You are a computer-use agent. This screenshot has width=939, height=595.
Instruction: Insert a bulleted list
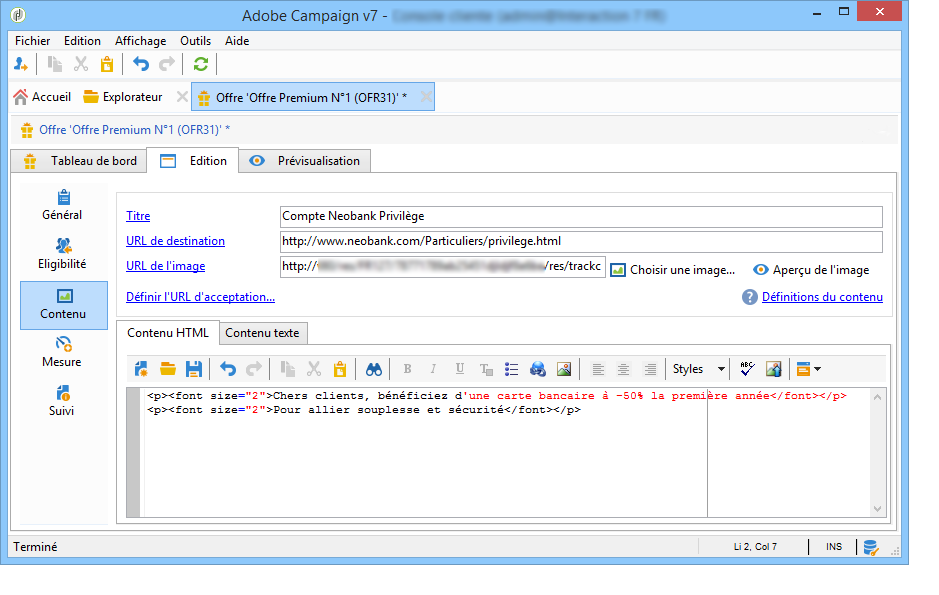pos(511,369)
